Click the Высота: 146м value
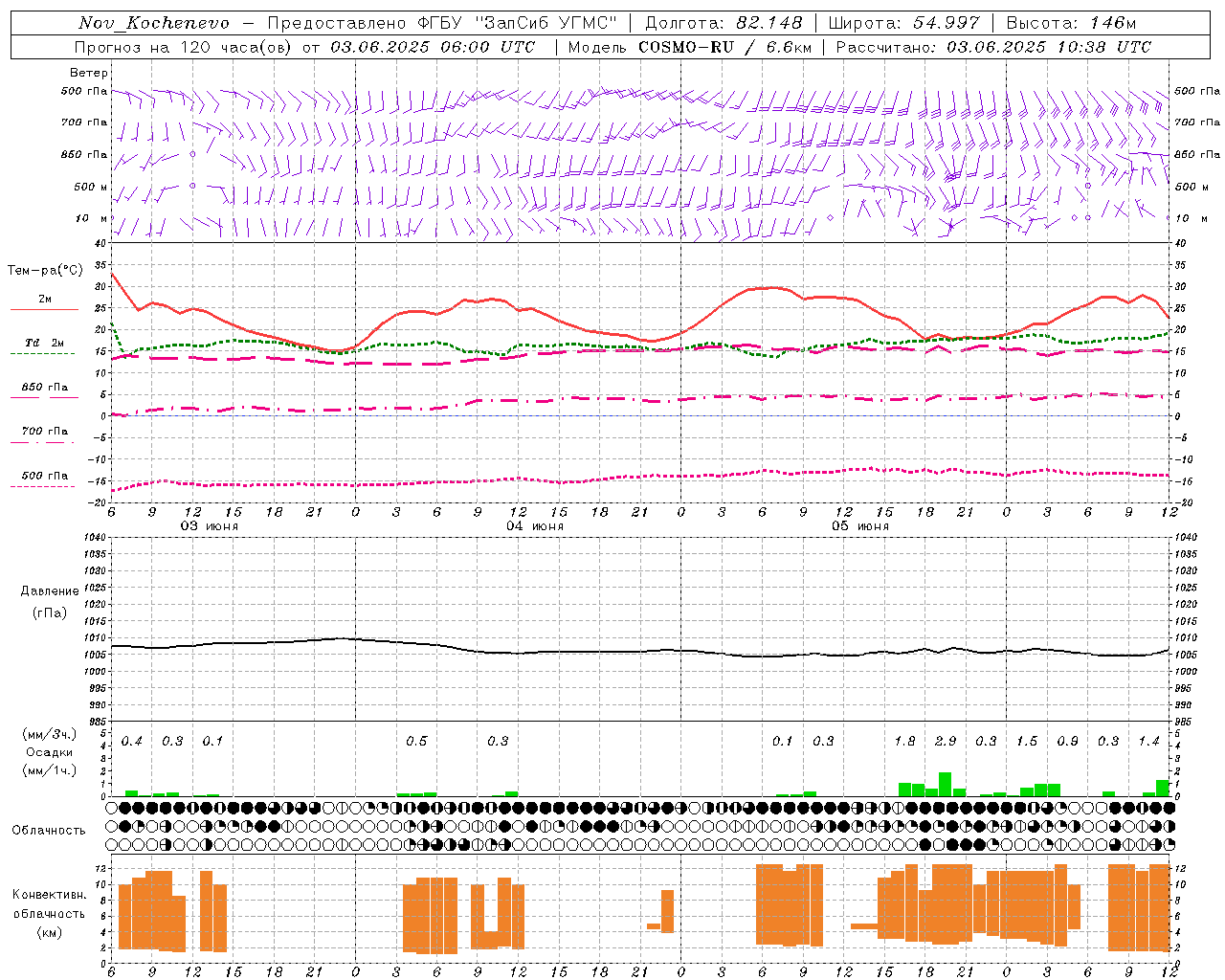 1071,23
